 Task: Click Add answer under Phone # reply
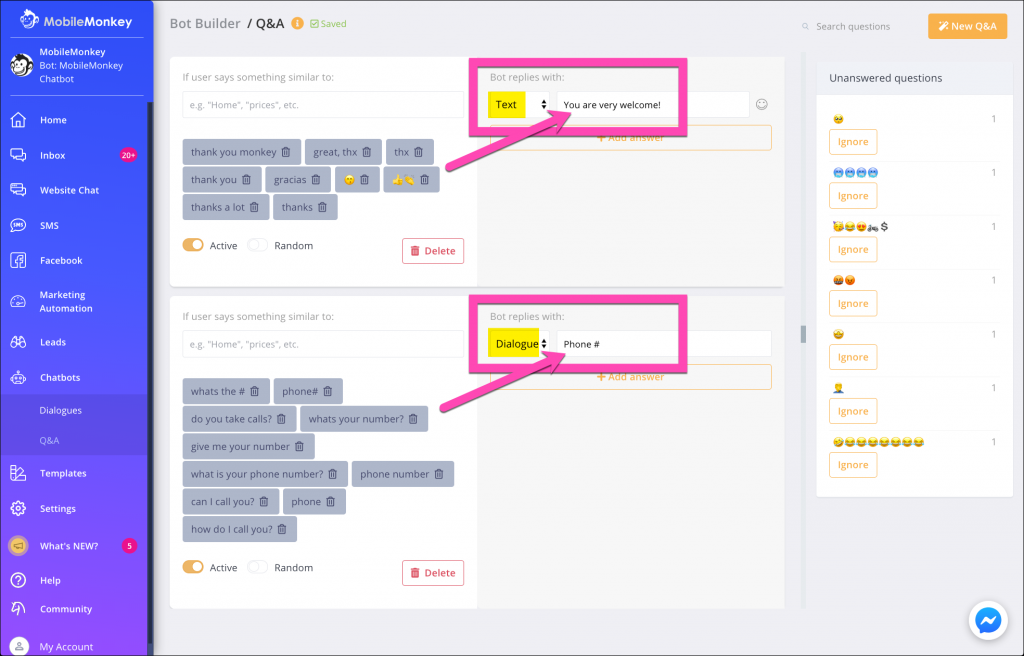pyautogui.click(x=631, y=377)
